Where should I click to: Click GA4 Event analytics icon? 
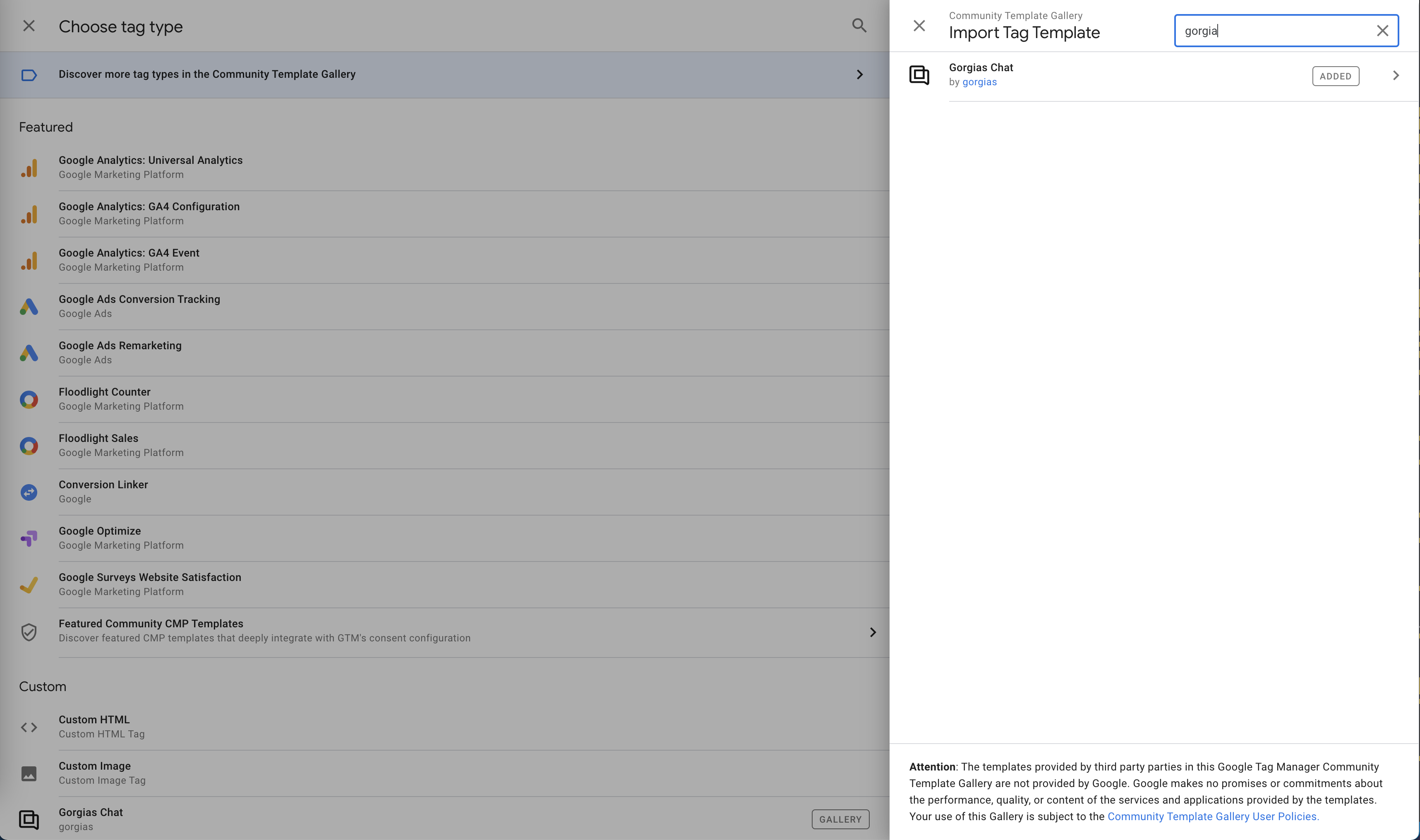pyautogui.click(x=29, y=260)
